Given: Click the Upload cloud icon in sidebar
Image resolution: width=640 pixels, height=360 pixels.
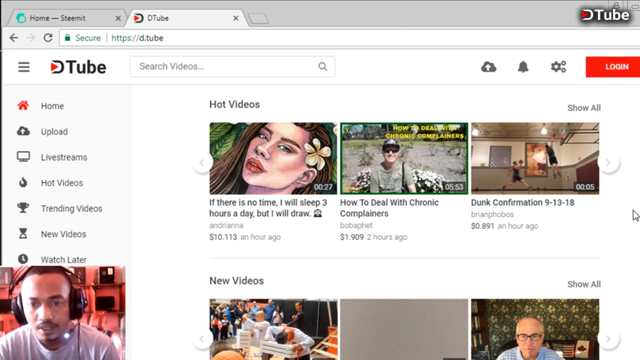Looking at the screenshot, I should pyautogui.click(x=23, y=131).
